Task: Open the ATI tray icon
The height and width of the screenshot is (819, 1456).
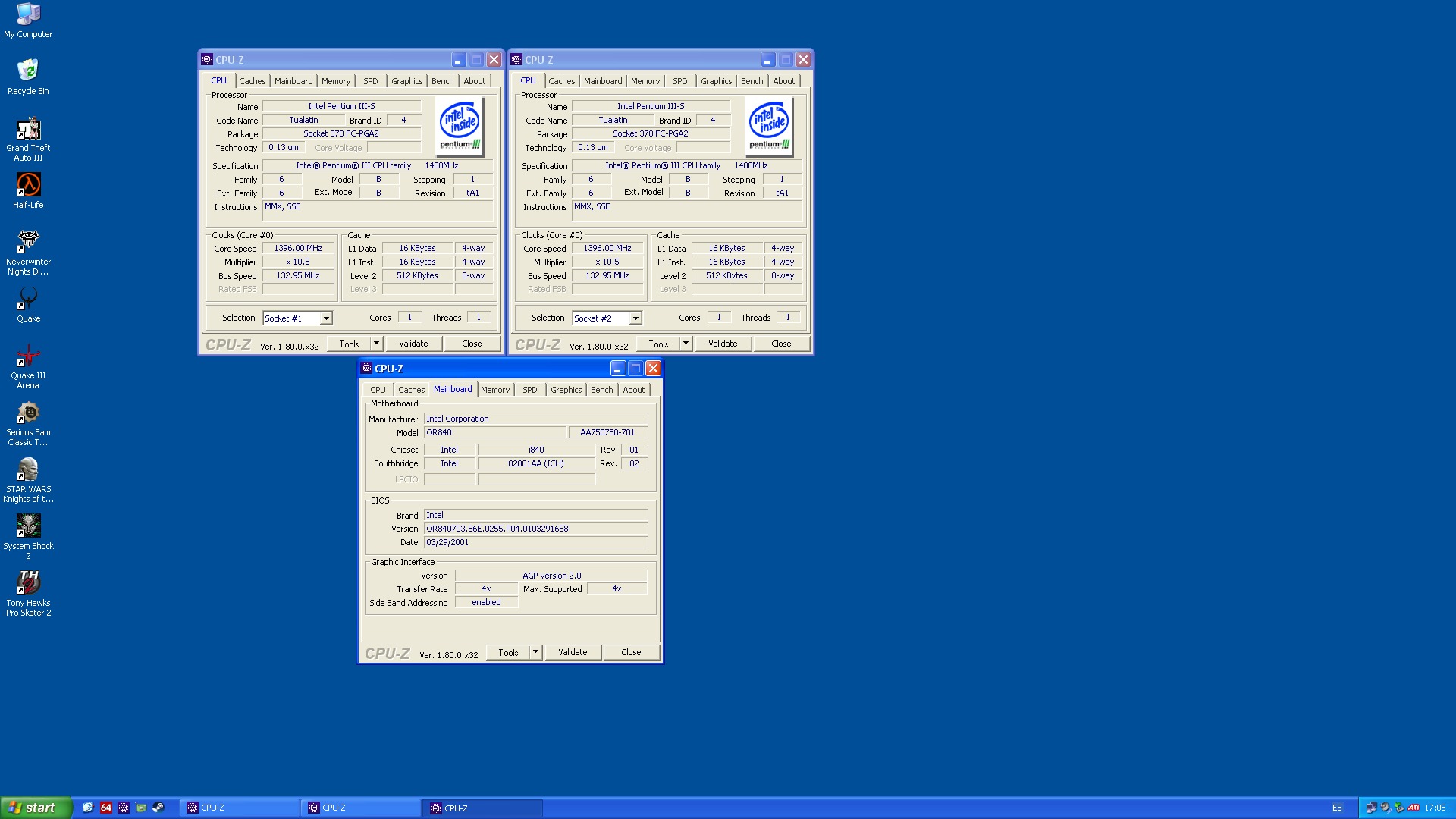Action: point(1414,808)
